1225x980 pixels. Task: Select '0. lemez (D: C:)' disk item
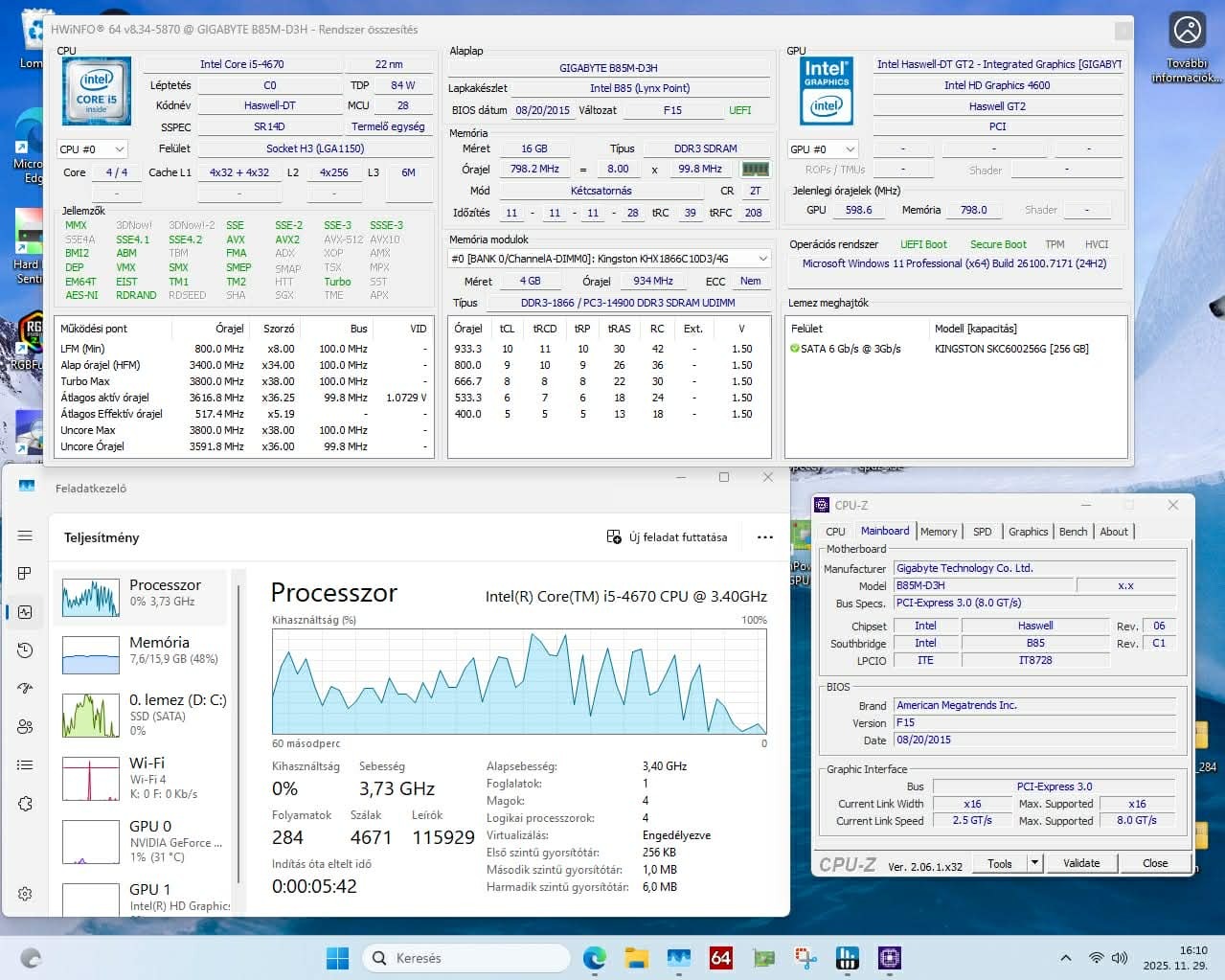tap(142, 715)
